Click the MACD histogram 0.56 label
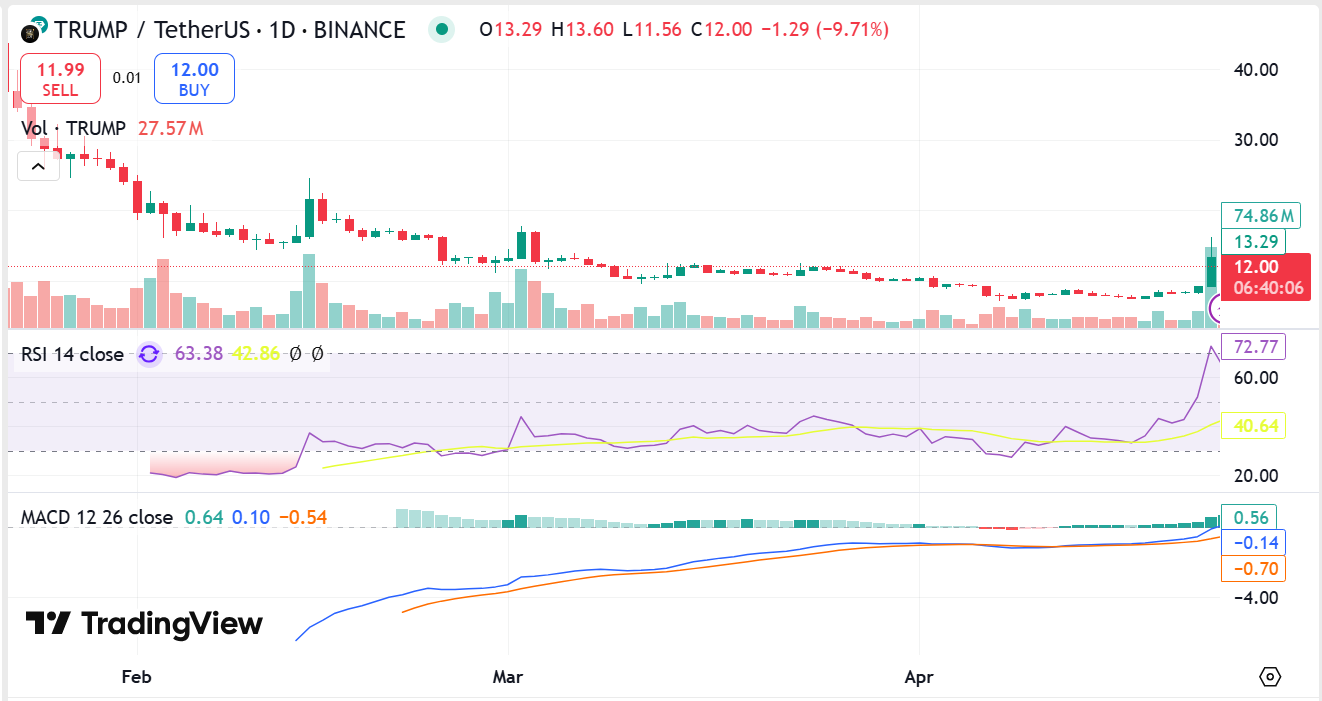The image size is (1322, 701). click(x=1251, y=518)
